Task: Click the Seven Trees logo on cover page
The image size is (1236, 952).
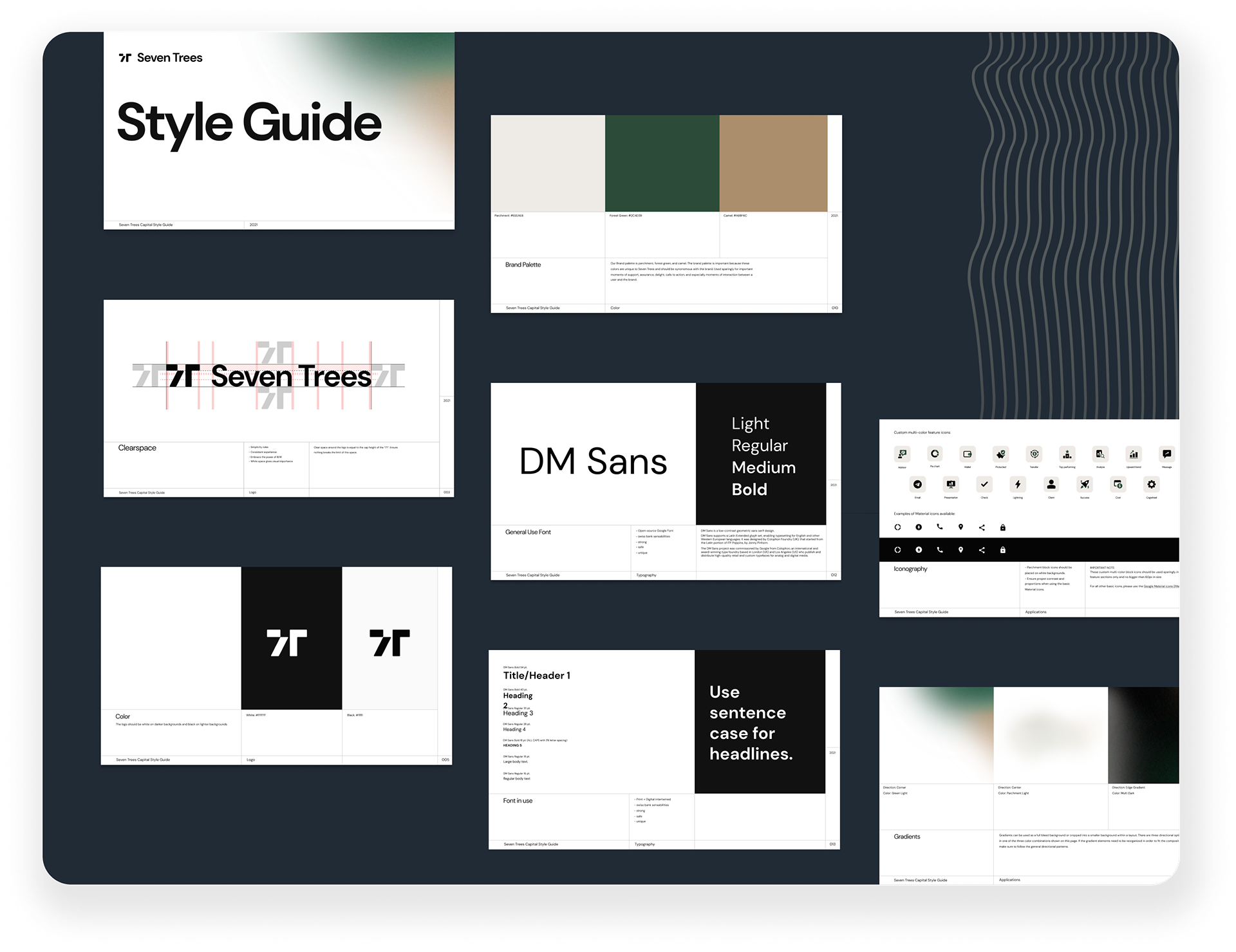Action: point(161,58)
